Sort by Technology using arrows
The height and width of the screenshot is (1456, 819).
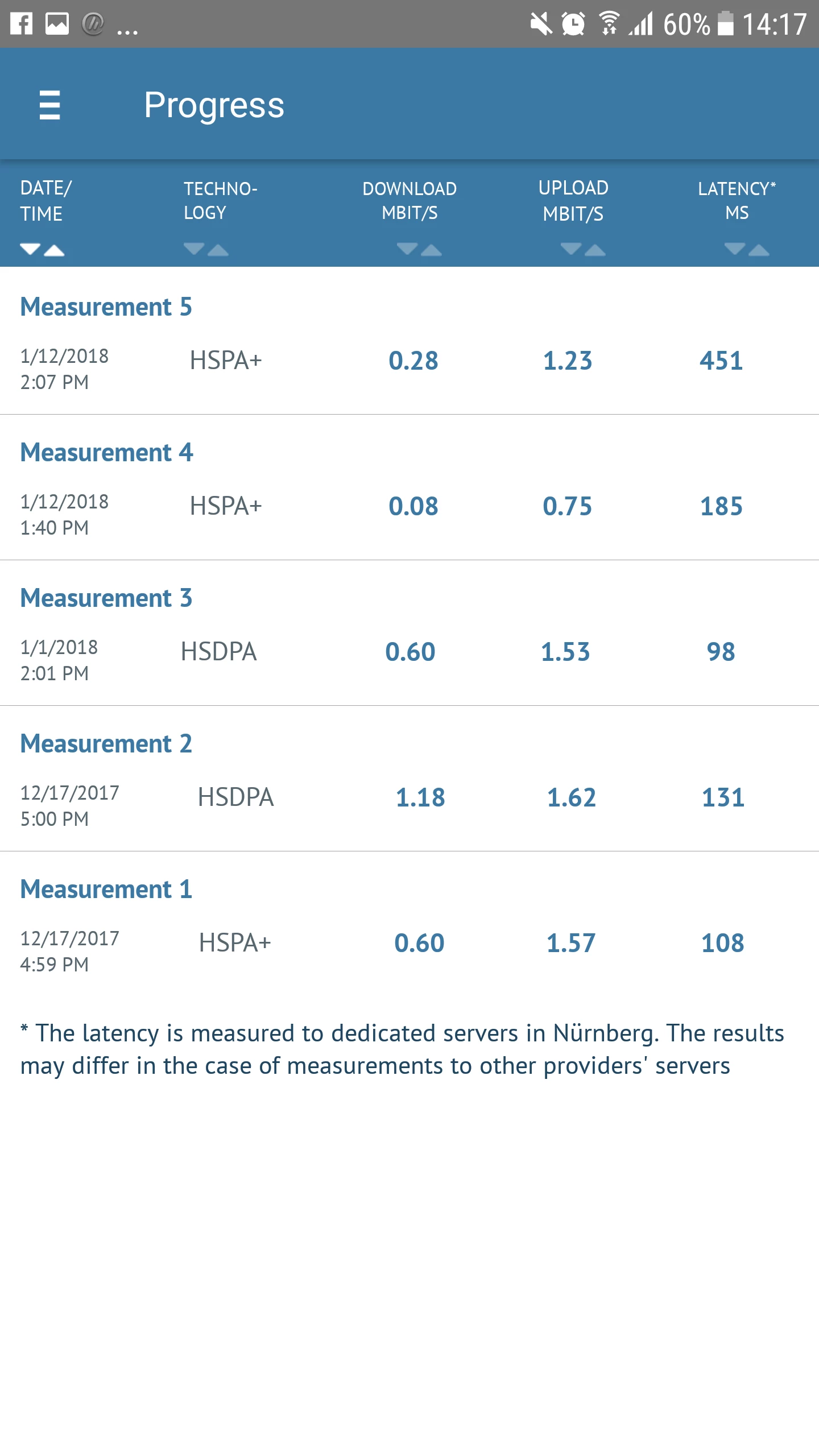(206, 249)
